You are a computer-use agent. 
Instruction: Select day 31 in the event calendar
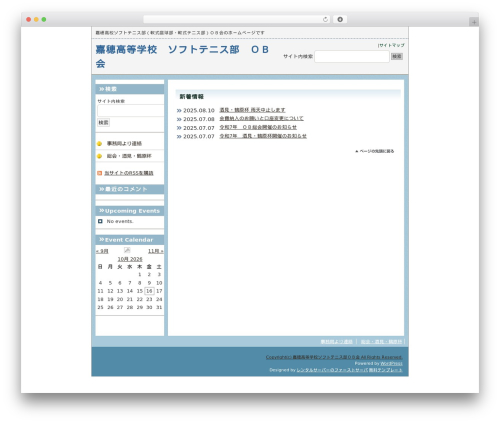159,307
